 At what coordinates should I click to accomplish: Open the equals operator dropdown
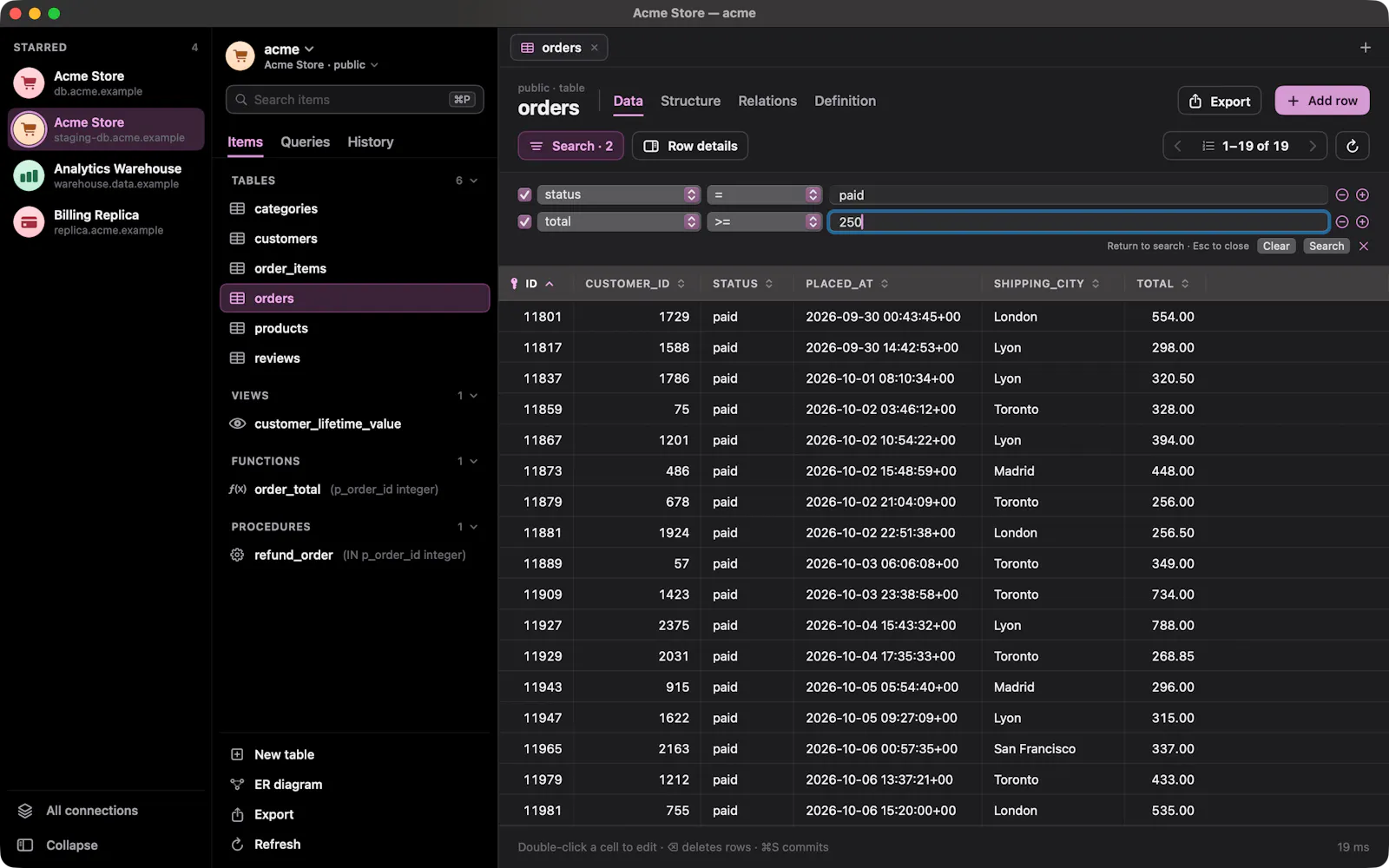point(764,195)
